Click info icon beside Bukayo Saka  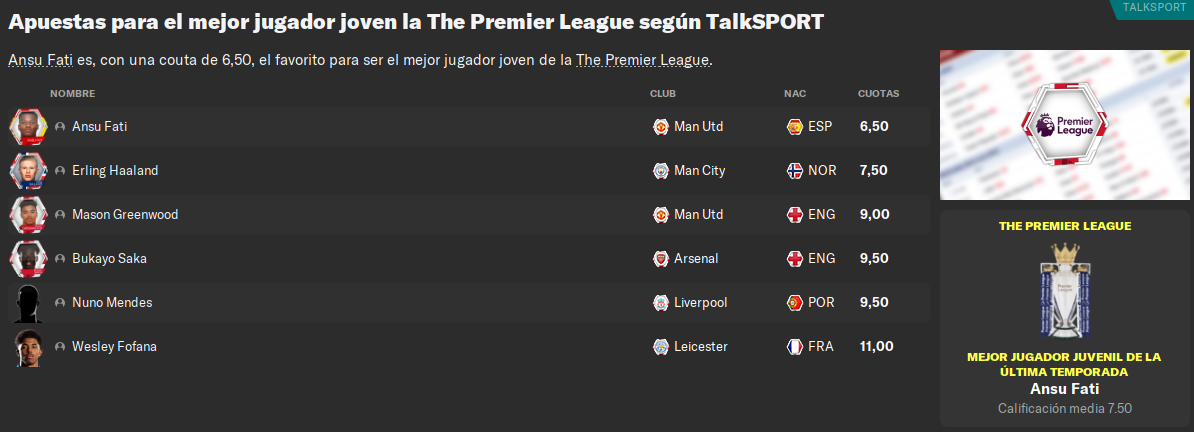(x=60, y=259)
